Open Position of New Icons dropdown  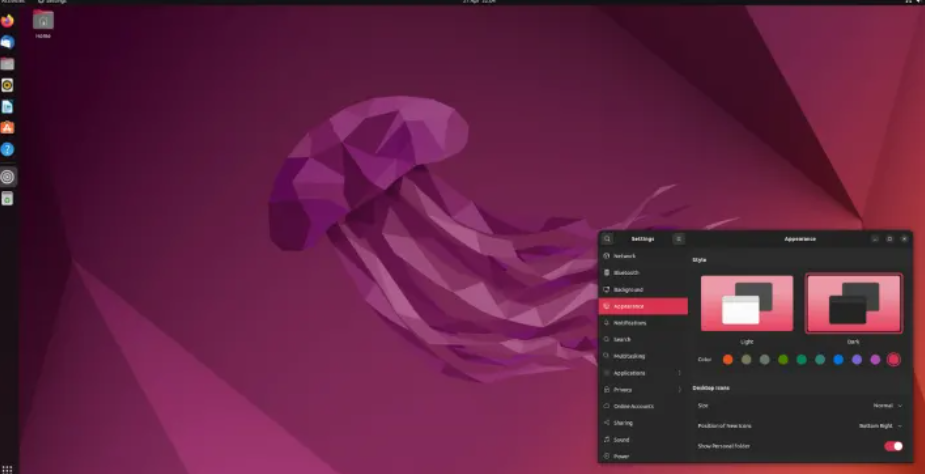pyautogui.click(x=880, y=426)
